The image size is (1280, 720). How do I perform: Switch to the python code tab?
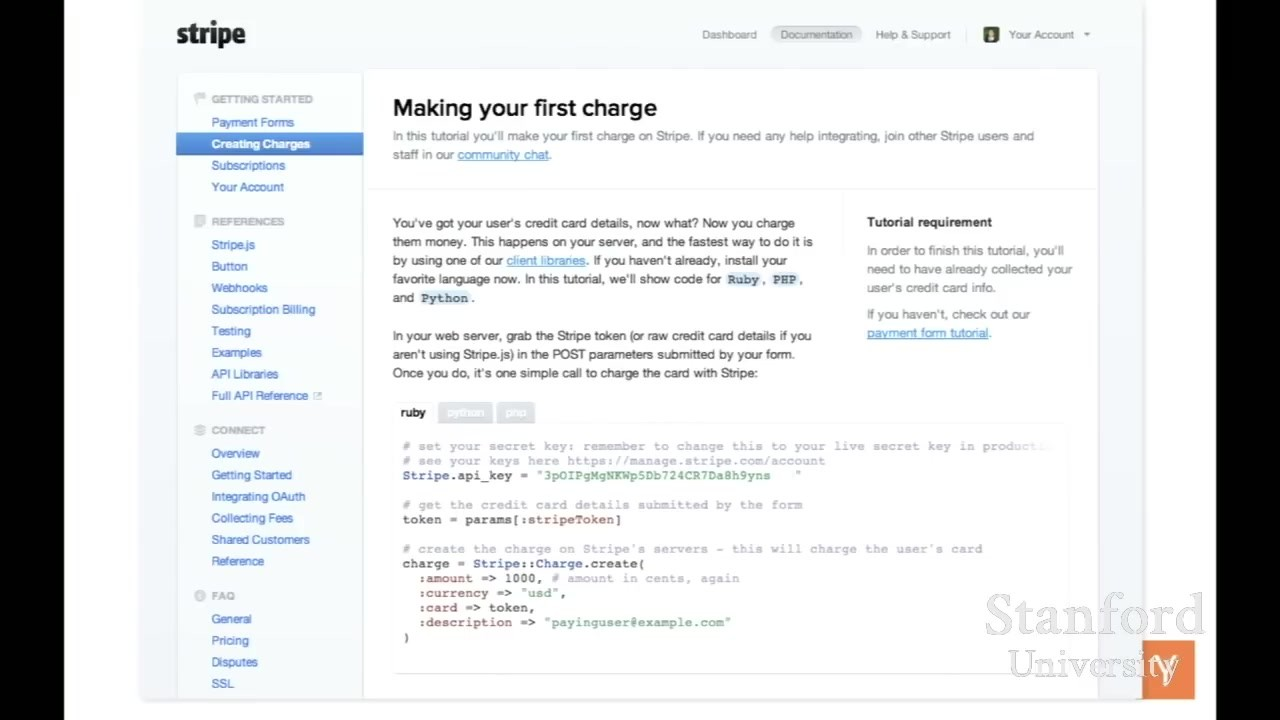(x=465, y=412)
